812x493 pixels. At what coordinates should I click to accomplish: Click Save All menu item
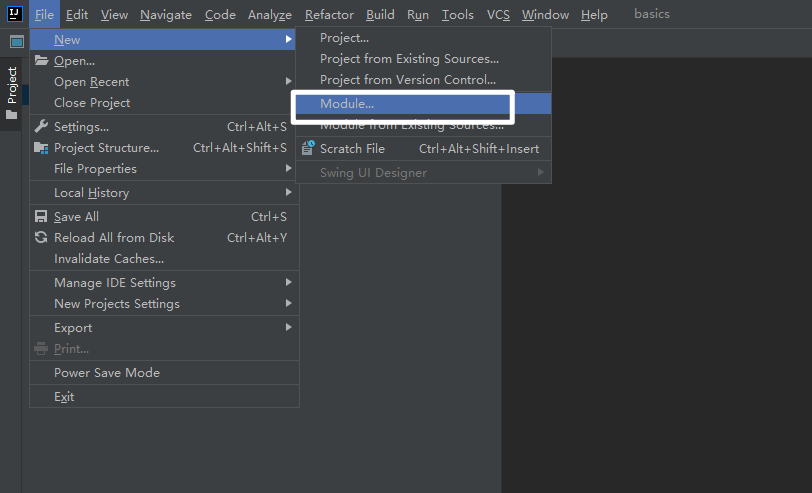pyautogui.click(x=164, y=216)
